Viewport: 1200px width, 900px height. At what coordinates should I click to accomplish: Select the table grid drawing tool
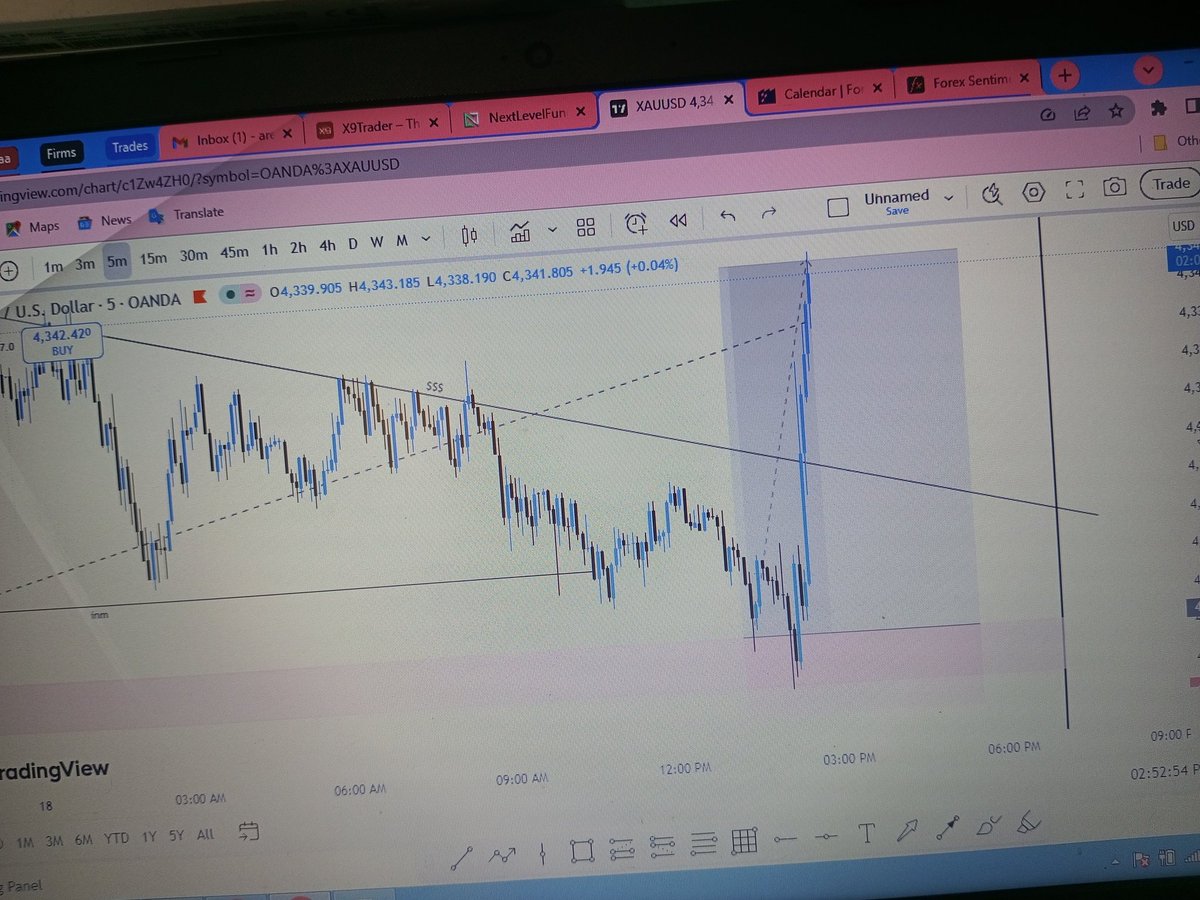[x=743, y=841]
